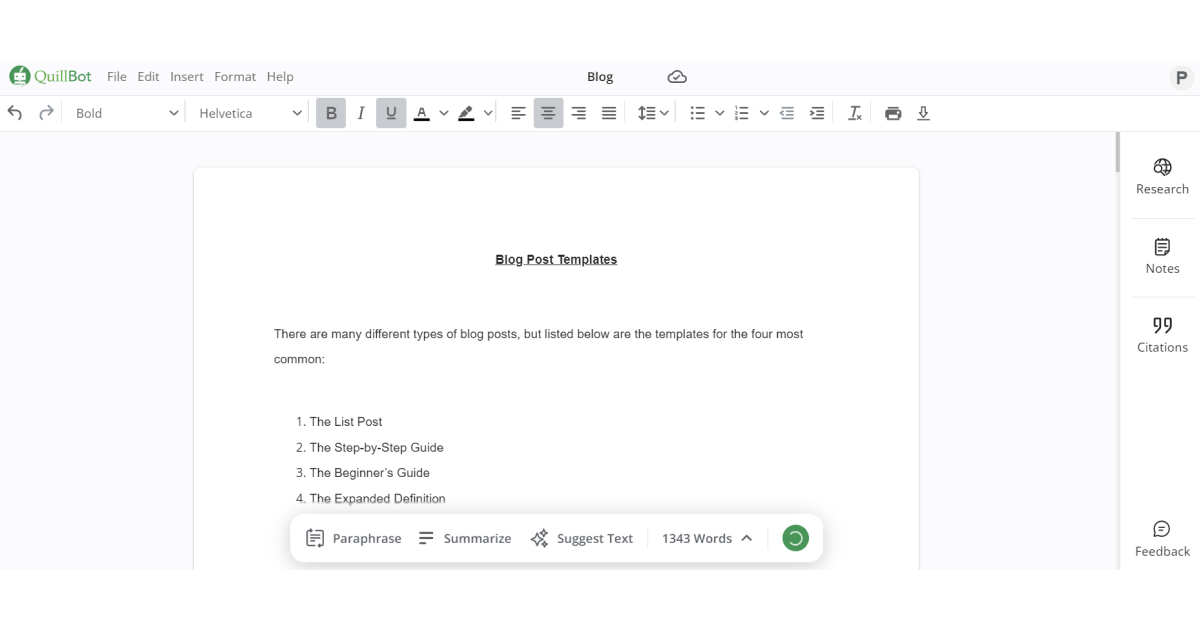Justify the text
The image size is (1200, 630).
(x=608, y=113)
